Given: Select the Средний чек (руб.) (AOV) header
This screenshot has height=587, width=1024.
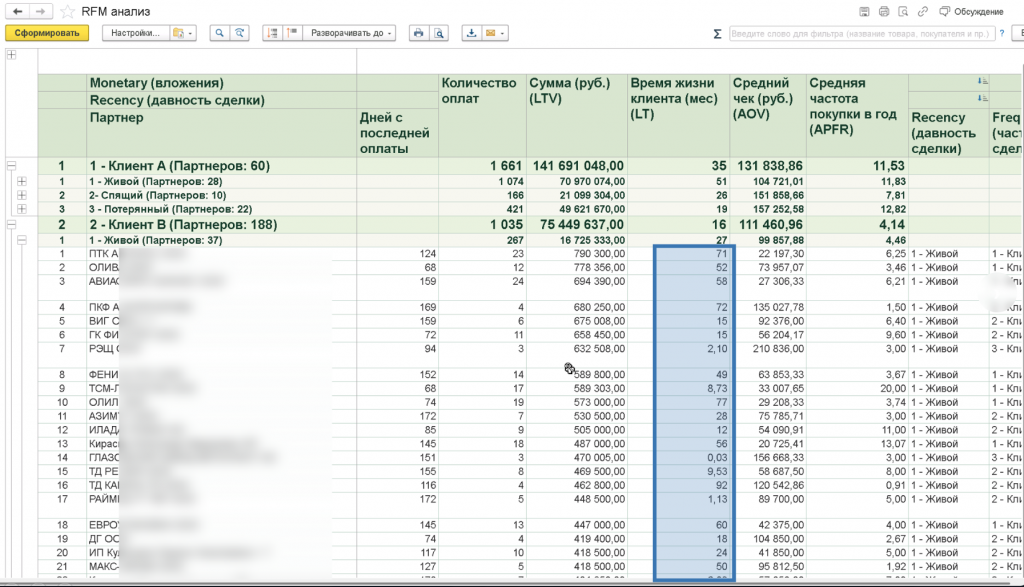Looking at the screenshot, I should point(768,116).
